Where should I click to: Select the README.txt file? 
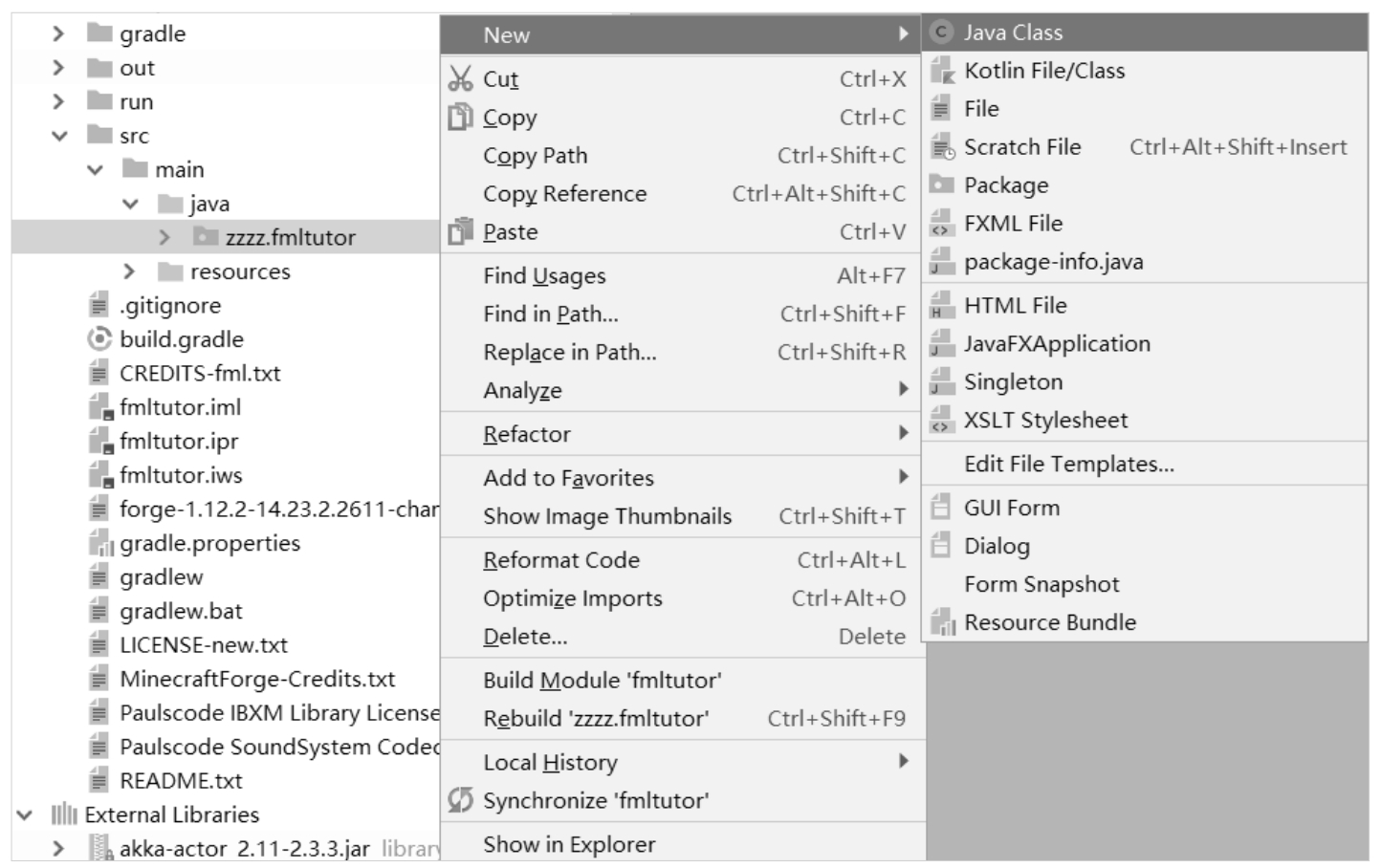click(181, 781)
